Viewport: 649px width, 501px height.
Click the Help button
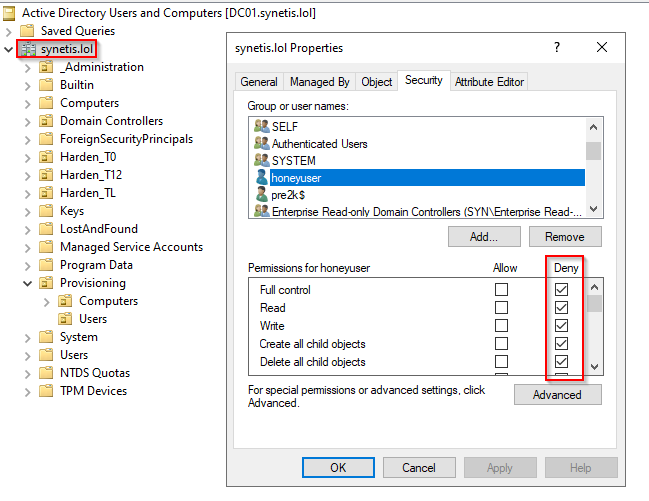click(581, 467)
